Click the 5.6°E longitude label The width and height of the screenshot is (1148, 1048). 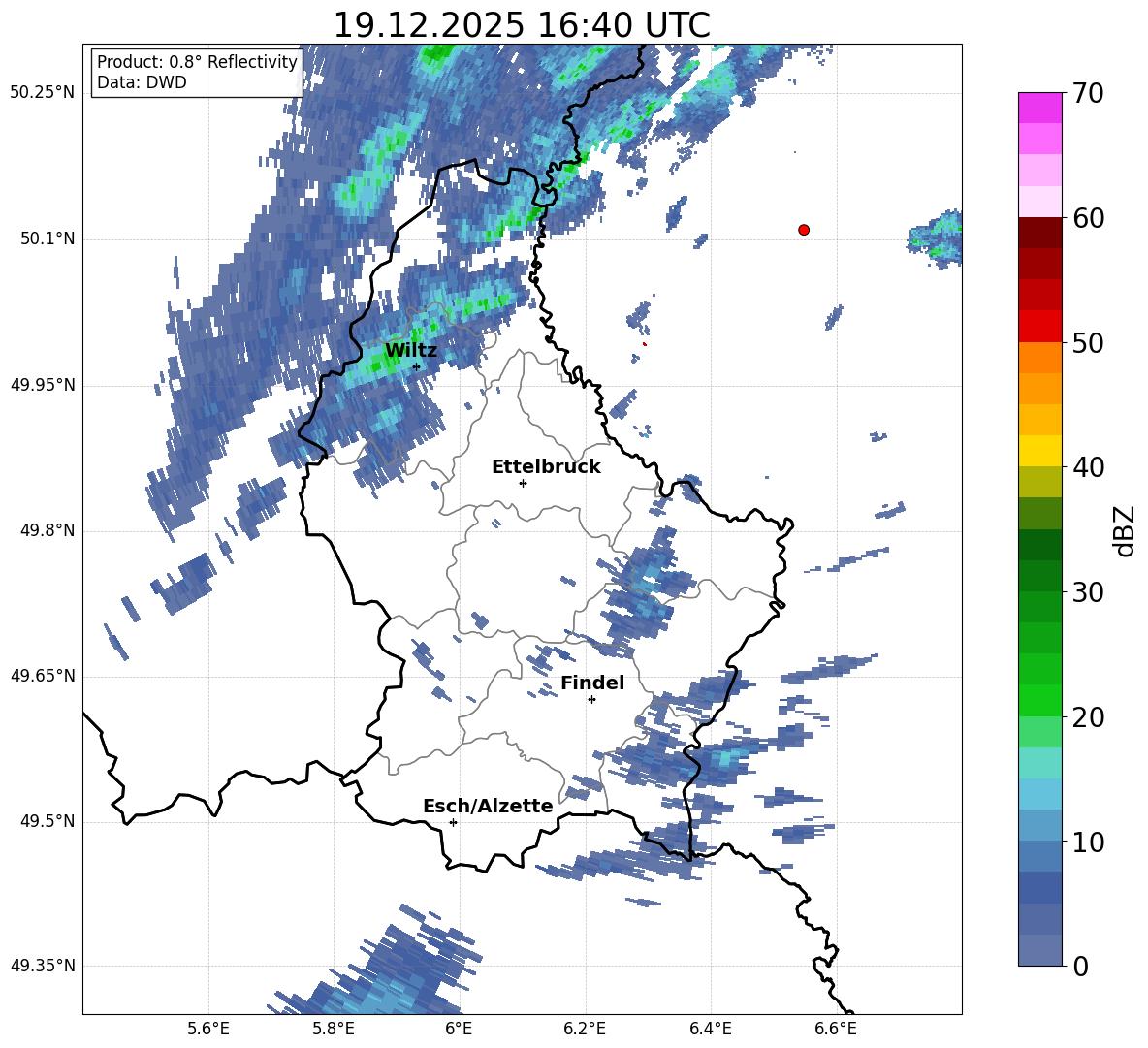(x=208, y=1030)
